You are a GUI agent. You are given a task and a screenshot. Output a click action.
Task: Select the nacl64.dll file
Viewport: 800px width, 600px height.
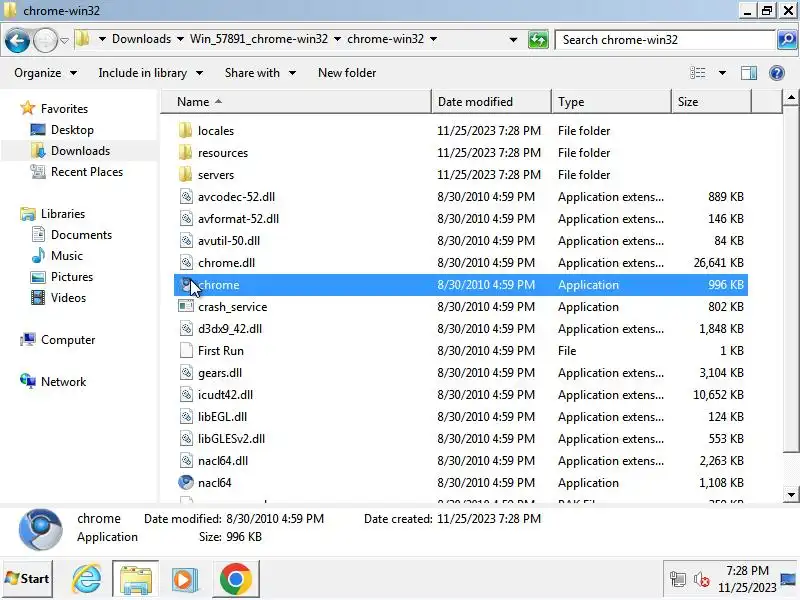461,460
